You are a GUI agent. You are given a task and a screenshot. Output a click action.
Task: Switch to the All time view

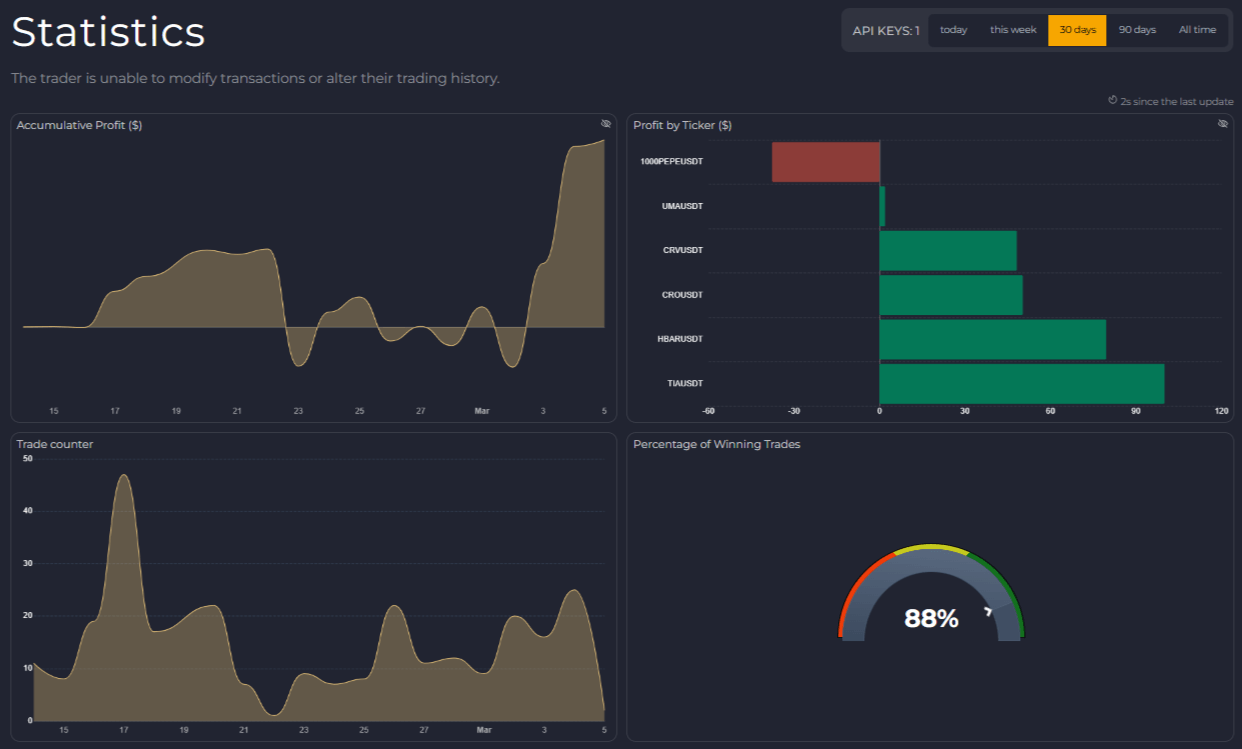pyautogui.click(x=1197, y=29)
